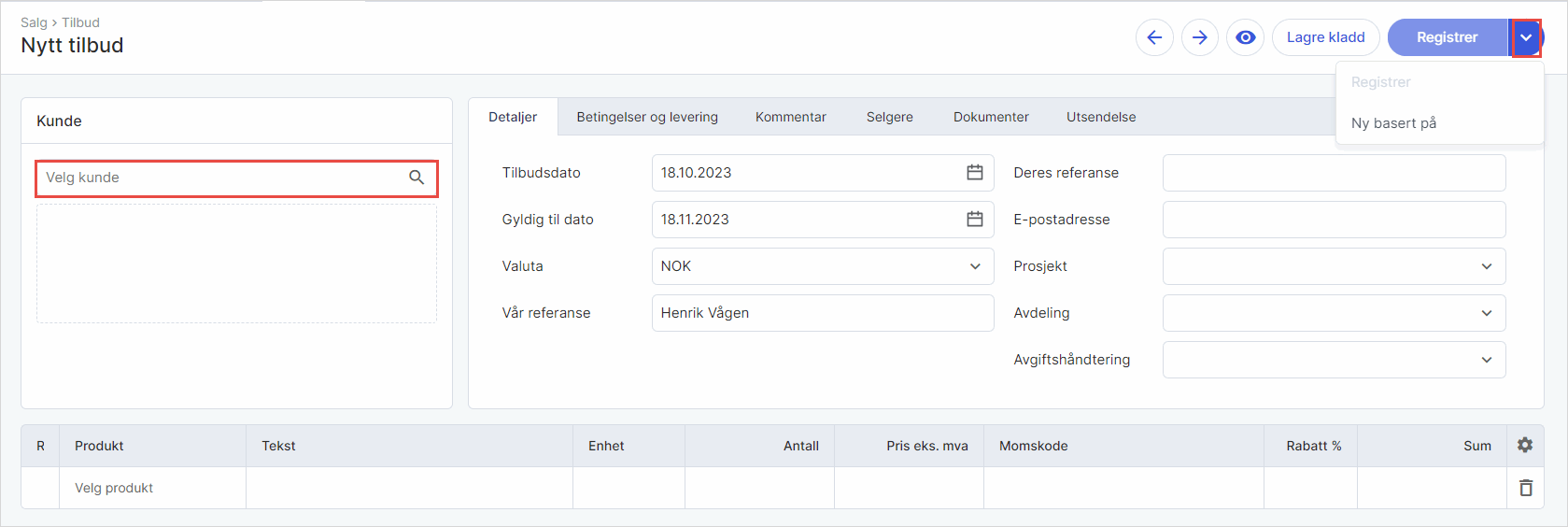Image resolution: width=1568 pixels, height=527 pixels.
Task: Delete product row with trash icon
Action: [x=1525, y=488]
